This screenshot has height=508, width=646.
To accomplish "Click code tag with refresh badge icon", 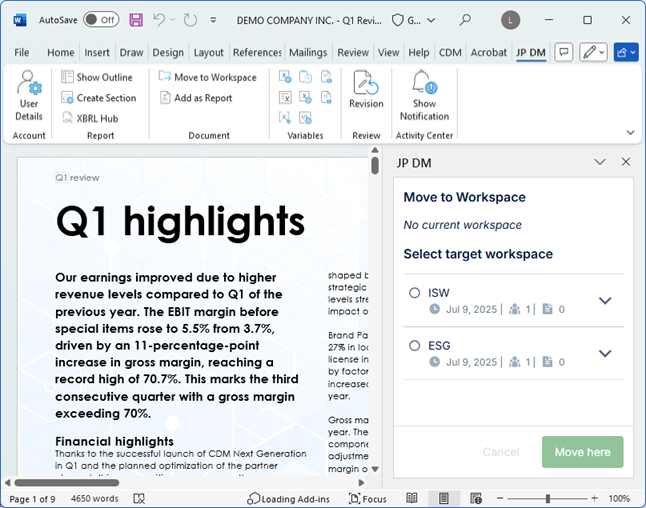I will coord(305,118).
